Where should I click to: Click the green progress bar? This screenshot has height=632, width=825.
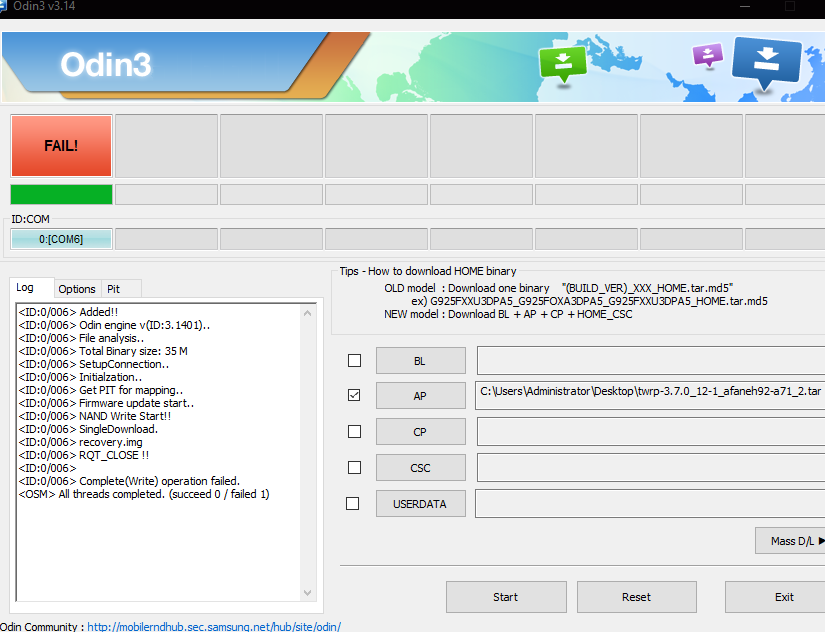click(x=62, y=194)
